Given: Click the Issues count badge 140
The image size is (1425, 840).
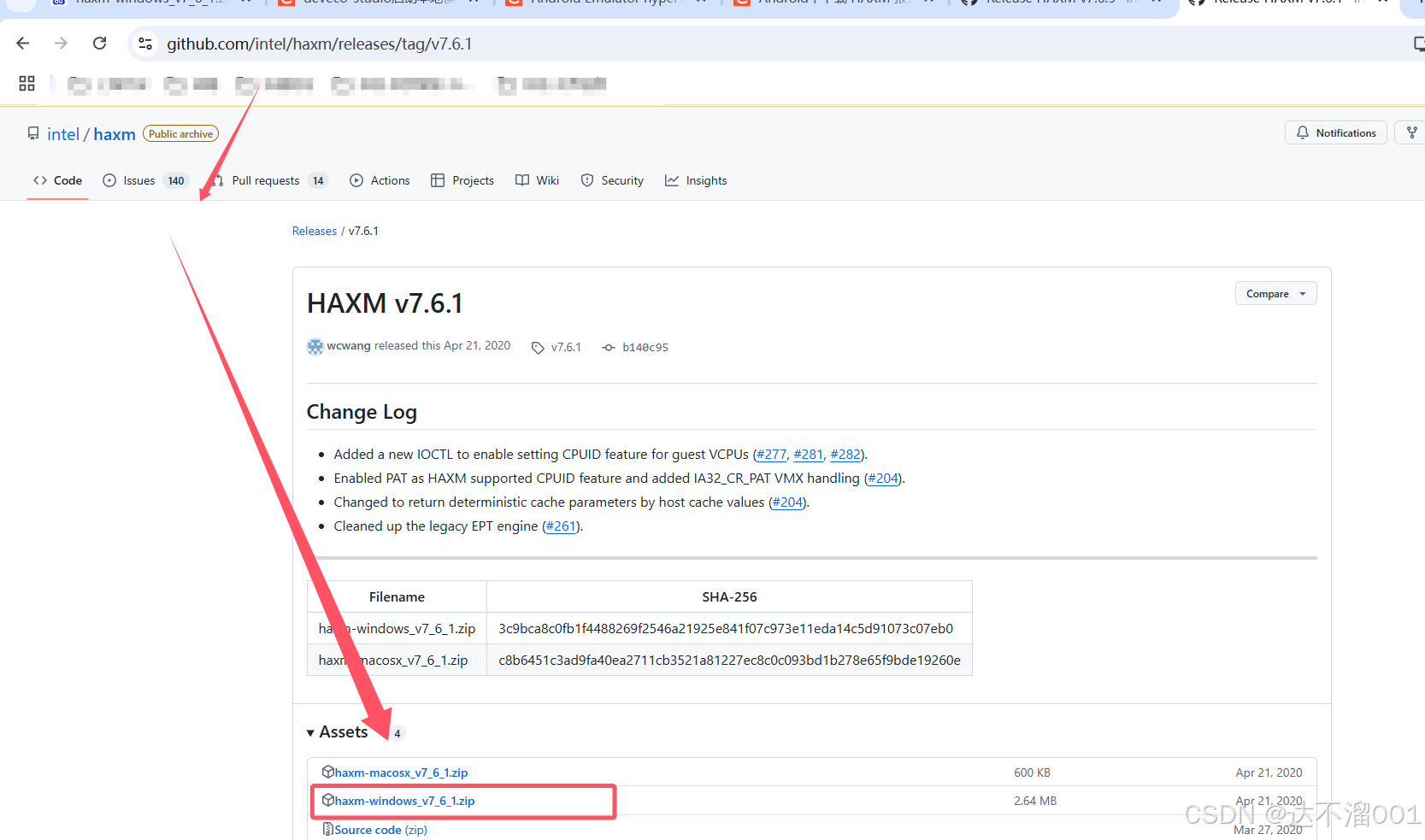Looking at the screenshot, I should point(176,180).
